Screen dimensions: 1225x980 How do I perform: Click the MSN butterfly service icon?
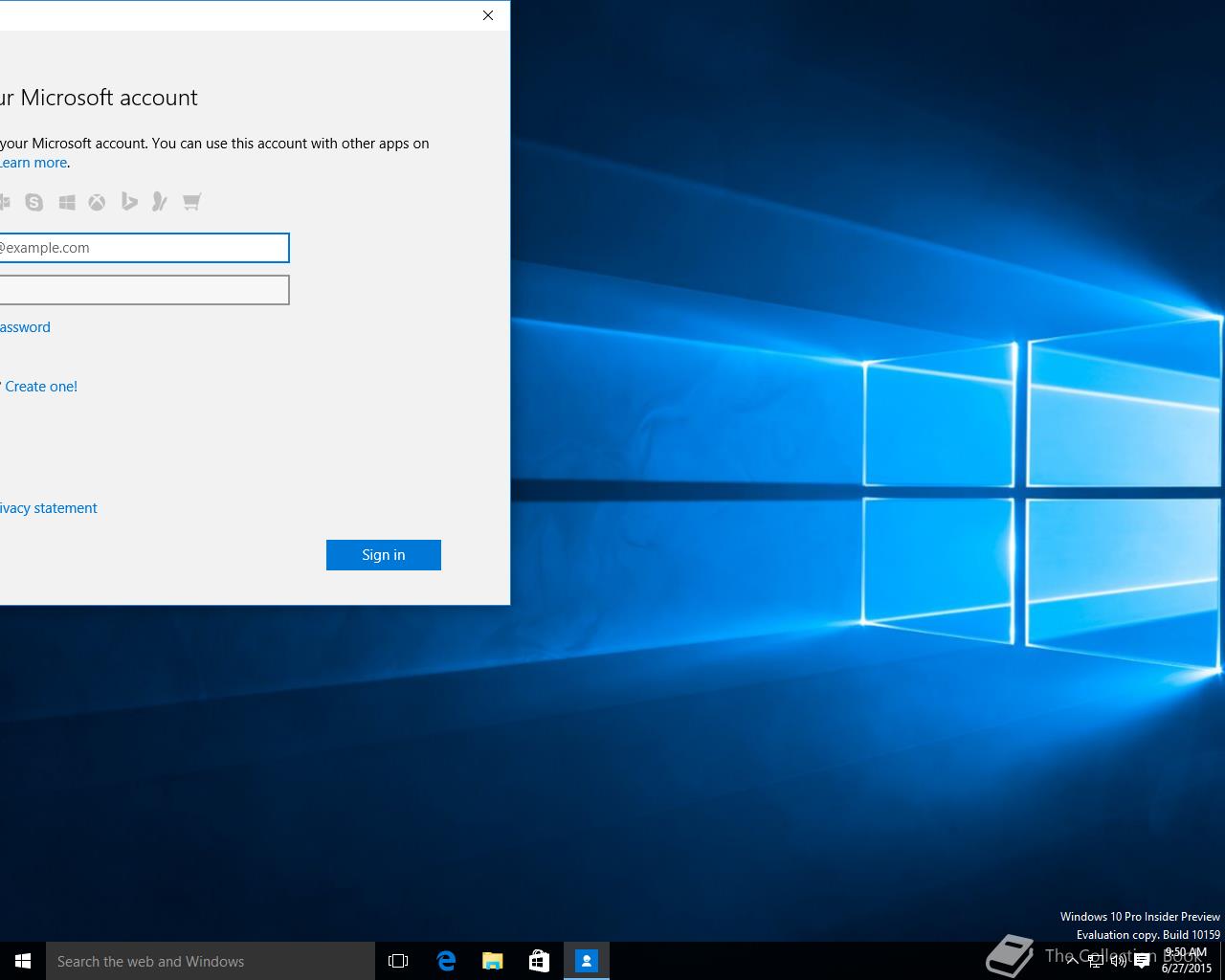coord(160,202)
